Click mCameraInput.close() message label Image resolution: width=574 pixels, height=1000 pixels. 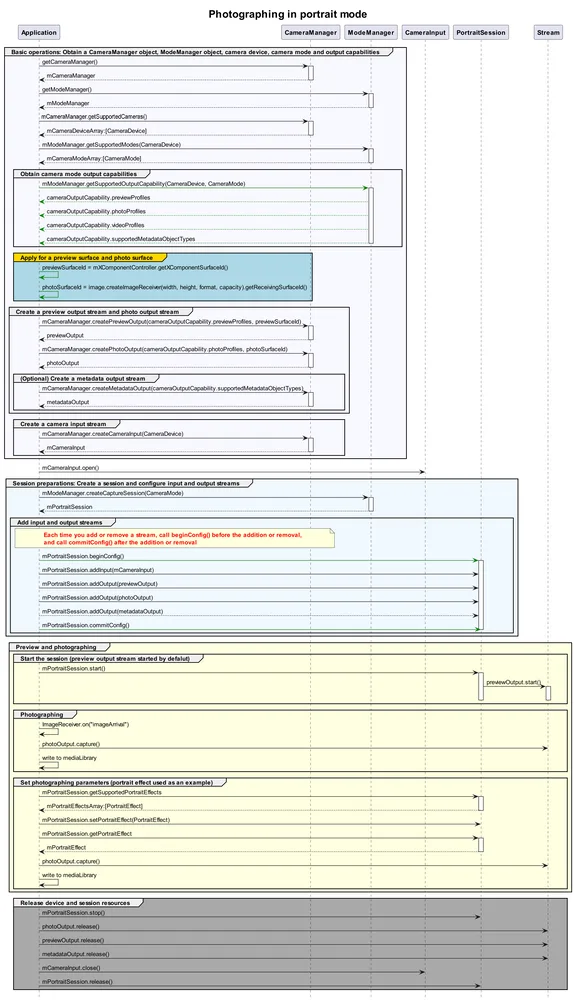pos(70,968)
